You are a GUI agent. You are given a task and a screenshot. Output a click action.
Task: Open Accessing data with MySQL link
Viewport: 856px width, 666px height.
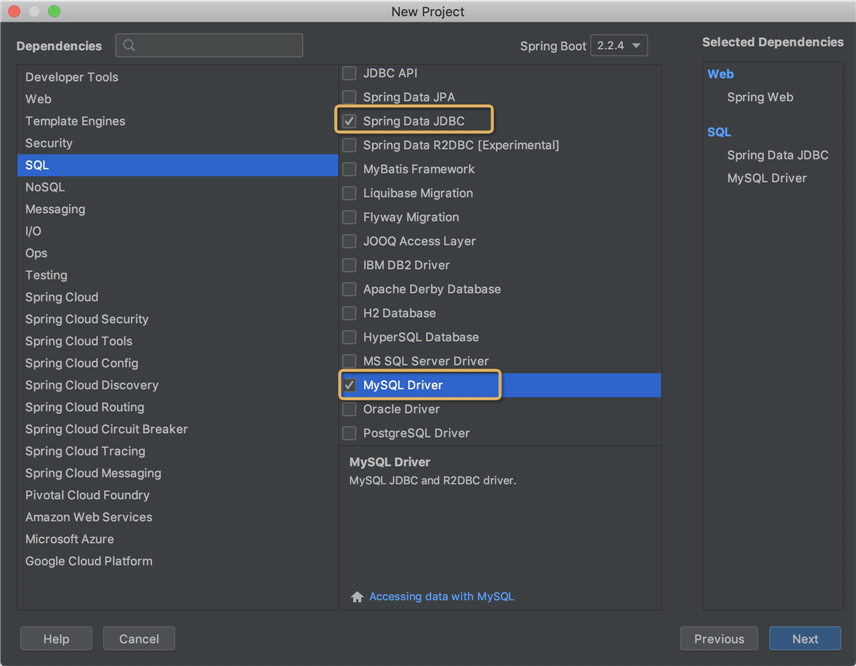(x=442, y=597)
